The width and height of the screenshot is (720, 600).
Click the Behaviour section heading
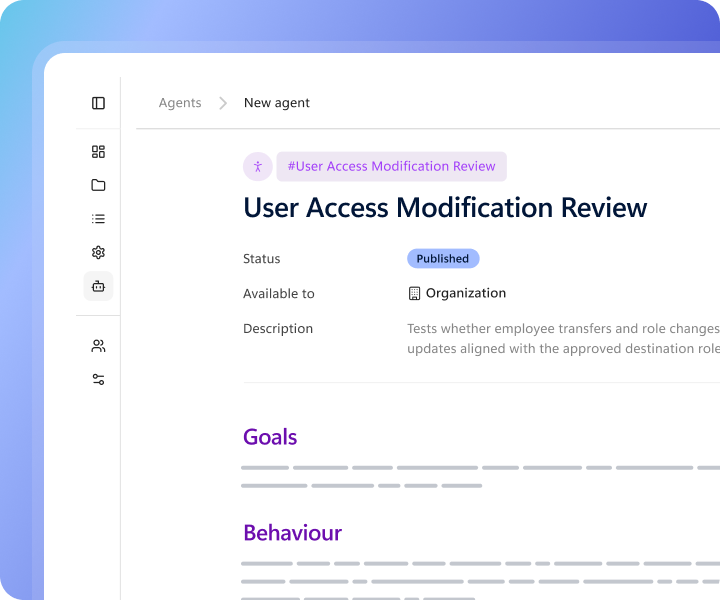pos(292,533)
